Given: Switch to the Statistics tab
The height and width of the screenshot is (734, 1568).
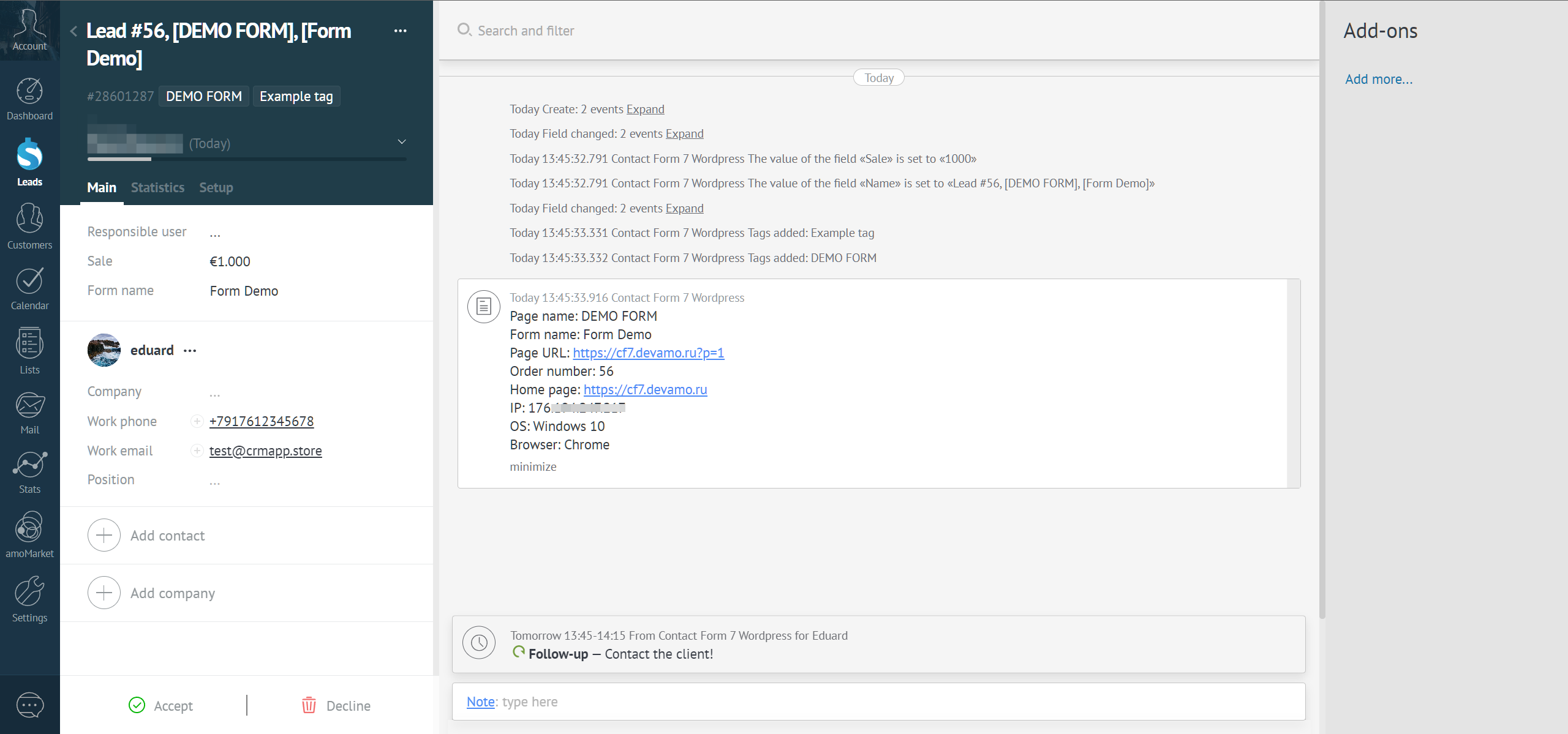Looking at the screenshot, I should coord(157,187).
